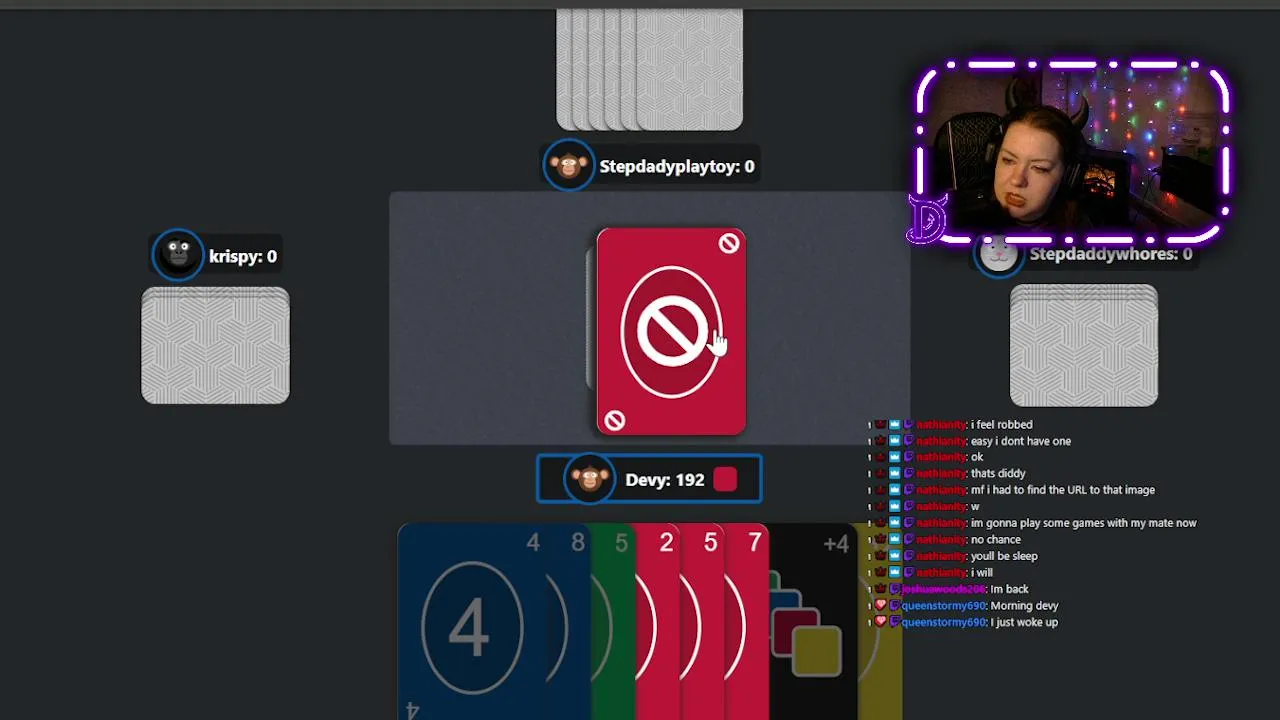
Task: Click the Stepdaddywhores: 0 name label
Action: pos(1111,254)
